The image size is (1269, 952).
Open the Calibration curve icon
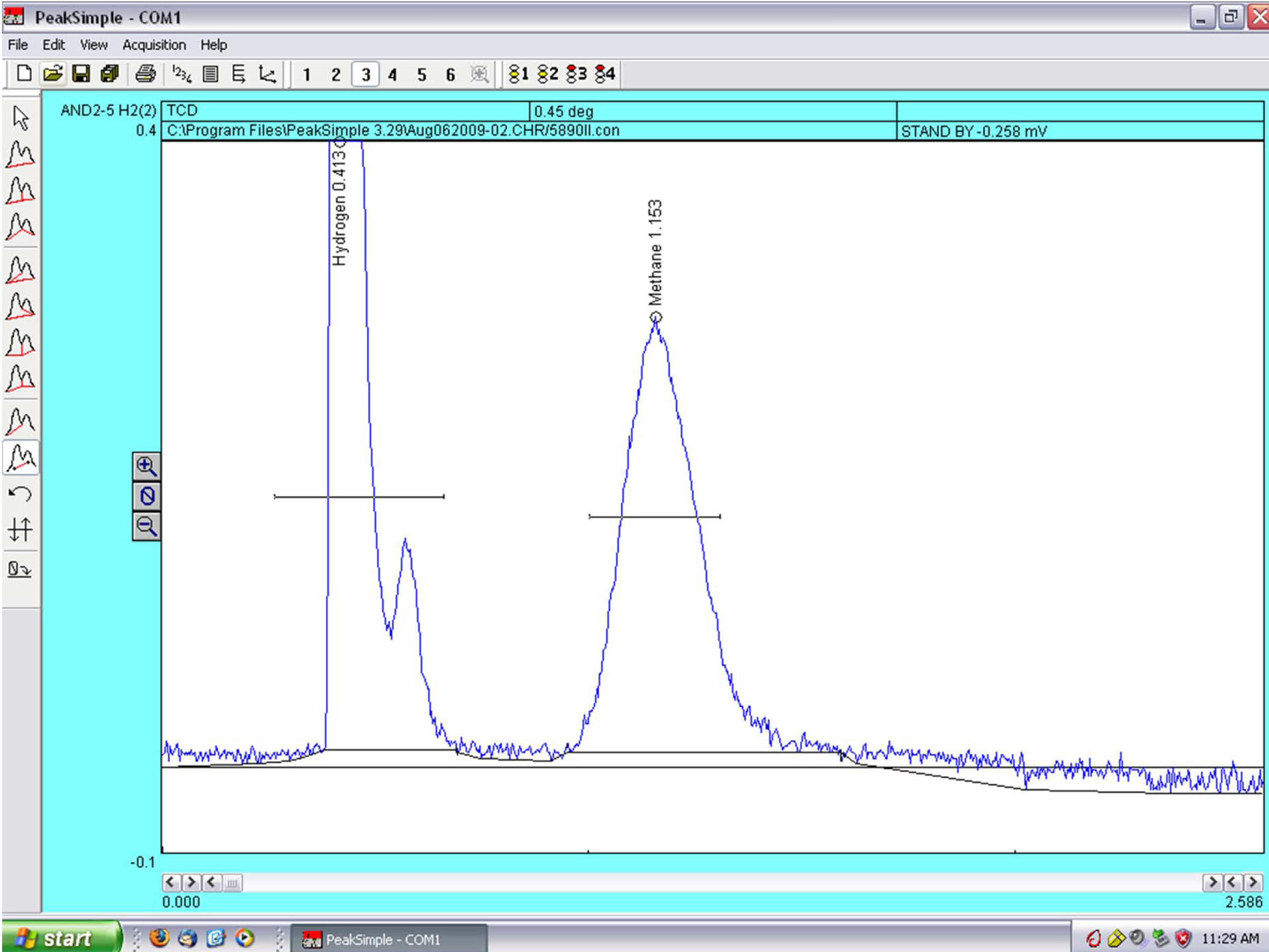[267, 74]
